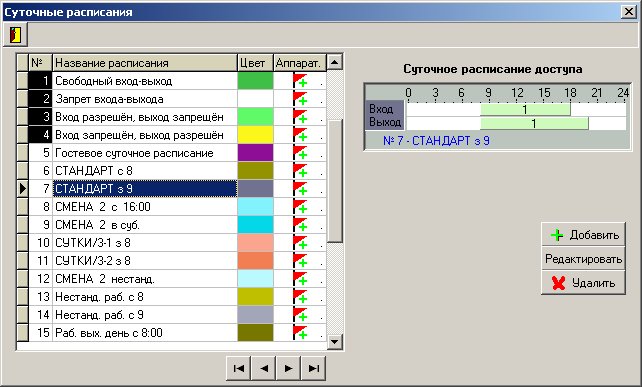642x387 pixels.
Task: Click the exit door toolbar icon
Action: (15, 34)
